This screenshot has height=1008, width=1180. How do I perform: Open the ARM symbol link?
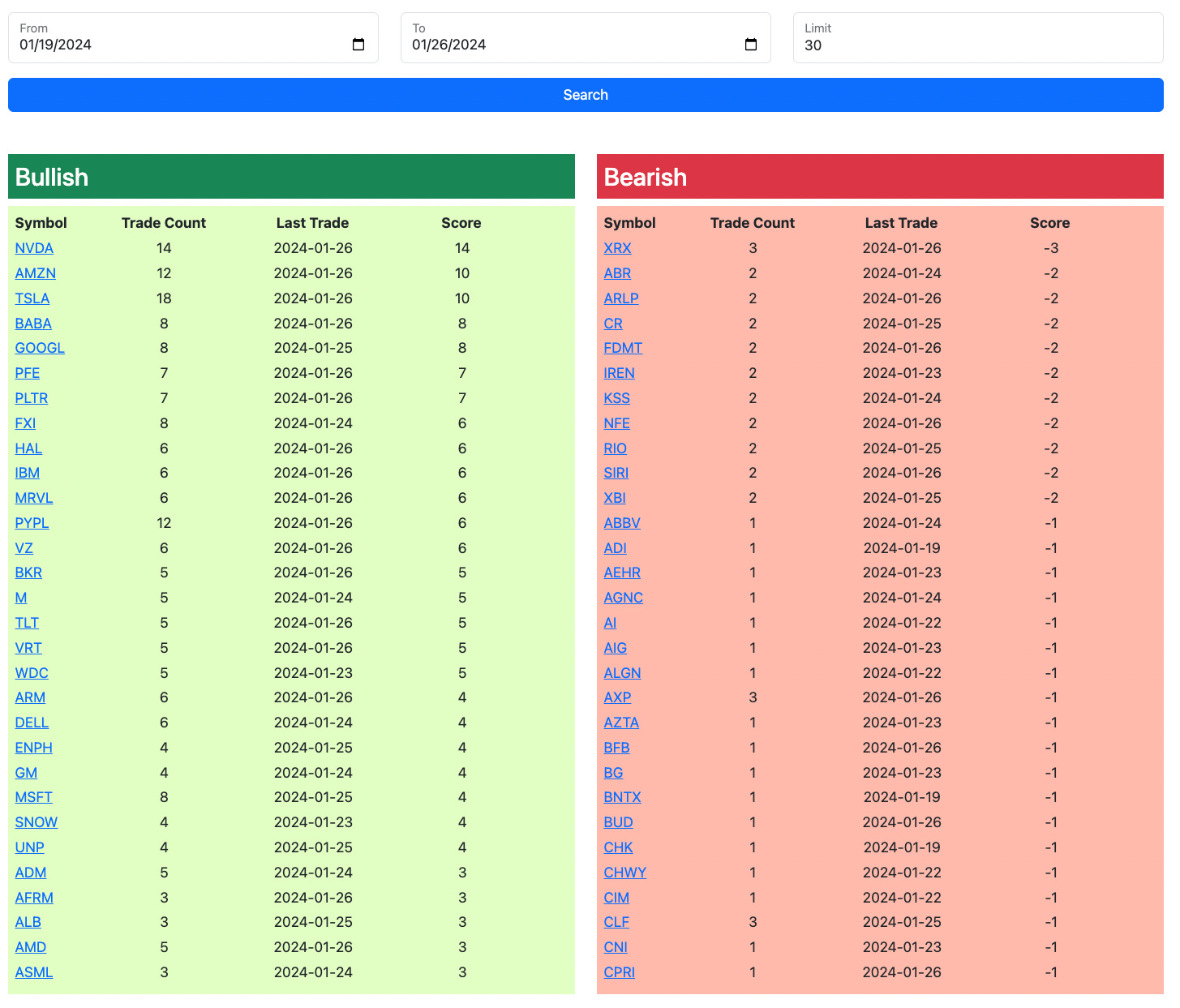pyautogui.click(x=30, y=697)
